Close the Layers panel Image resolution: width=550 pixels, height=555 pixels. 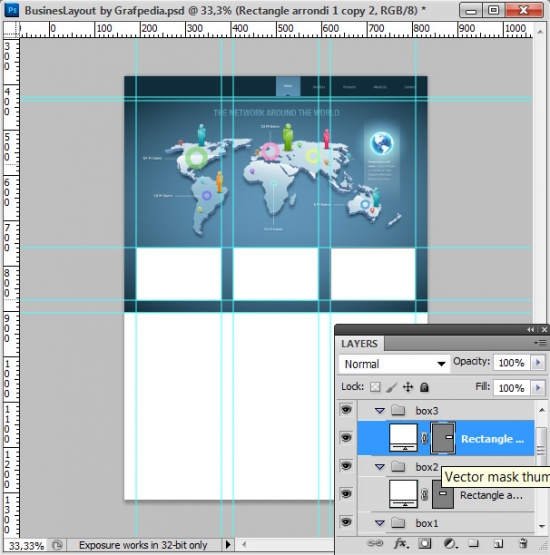(x=544, y=330)
